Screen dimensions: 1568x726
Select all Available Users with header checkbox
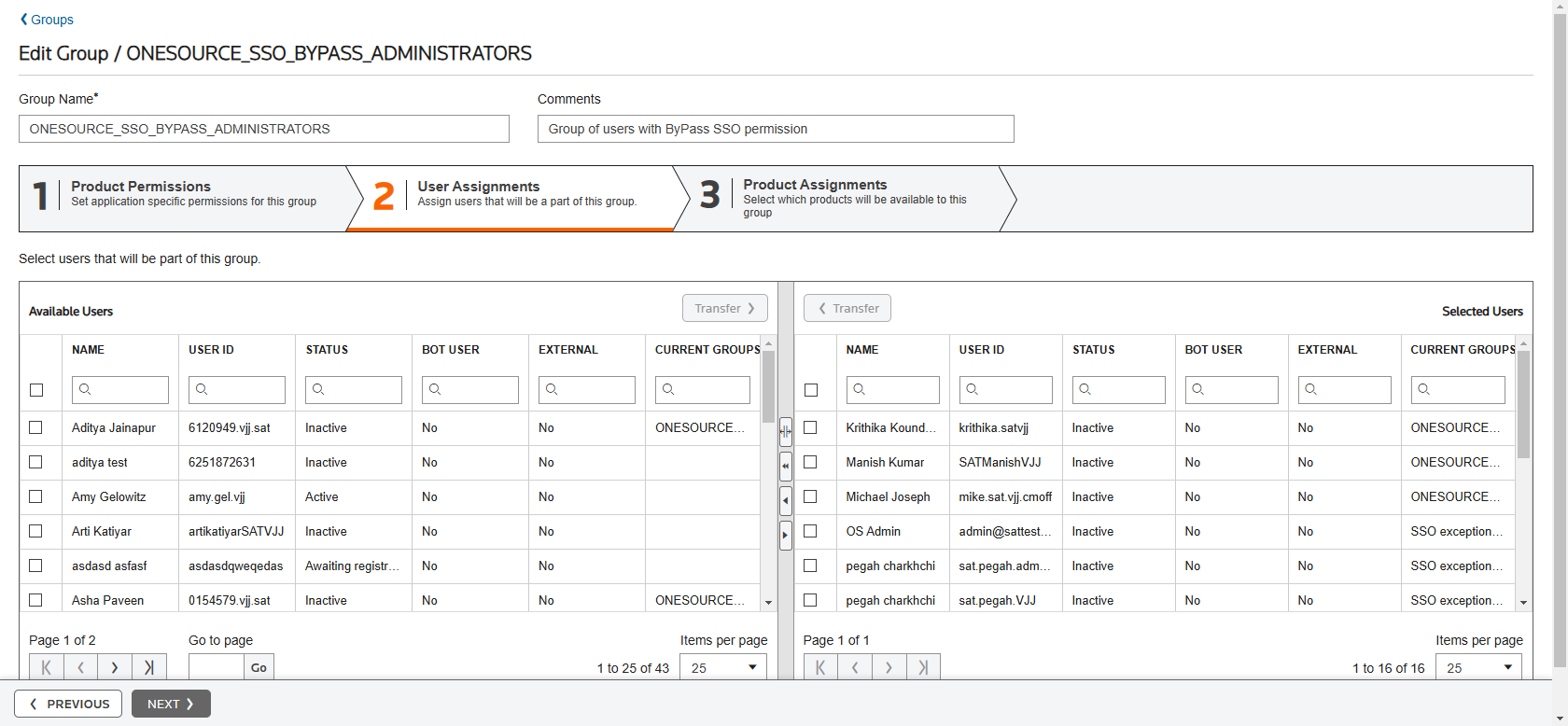coord(36,390)
